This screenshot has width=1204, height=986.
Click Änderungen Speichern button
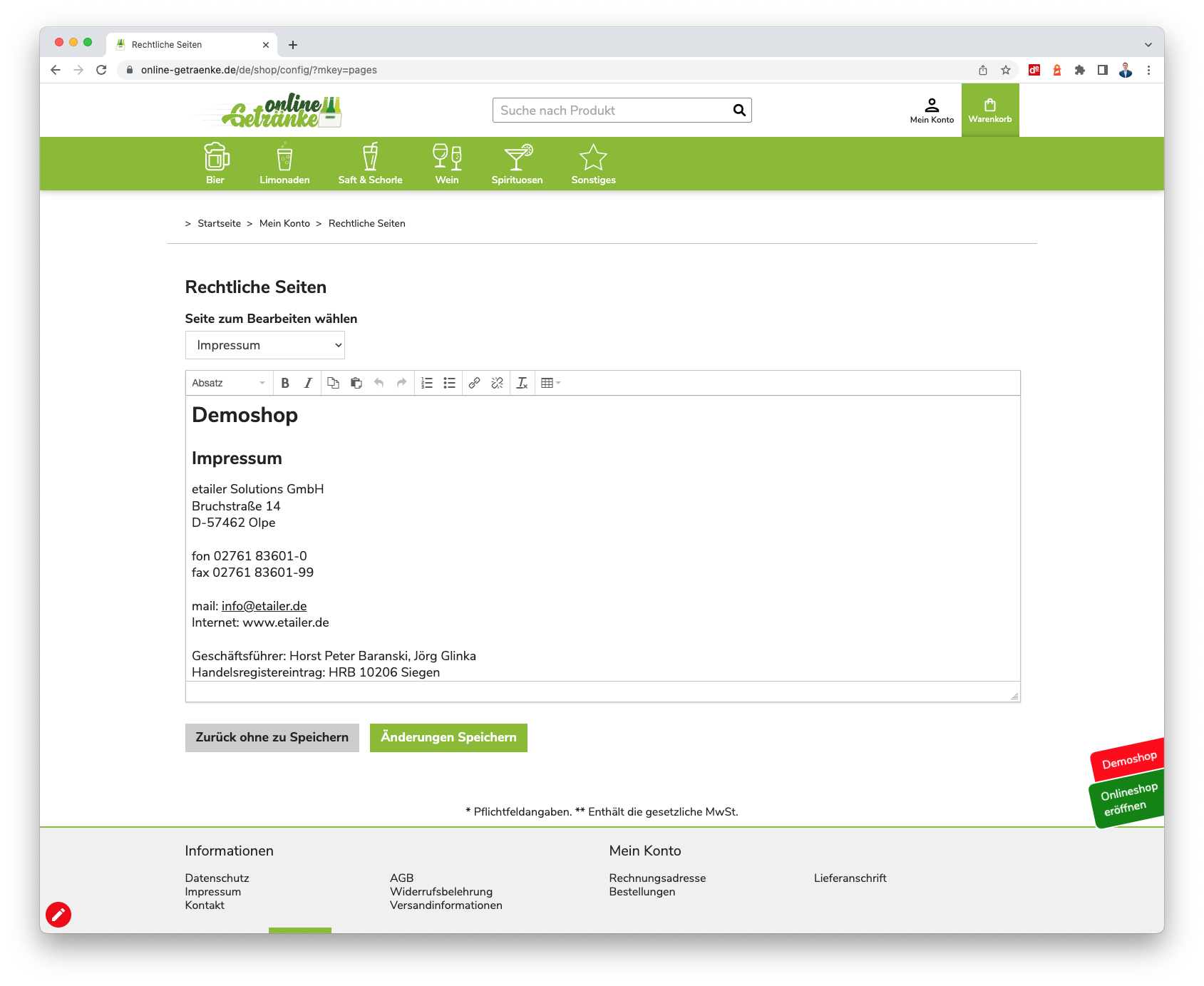(448, 737)
